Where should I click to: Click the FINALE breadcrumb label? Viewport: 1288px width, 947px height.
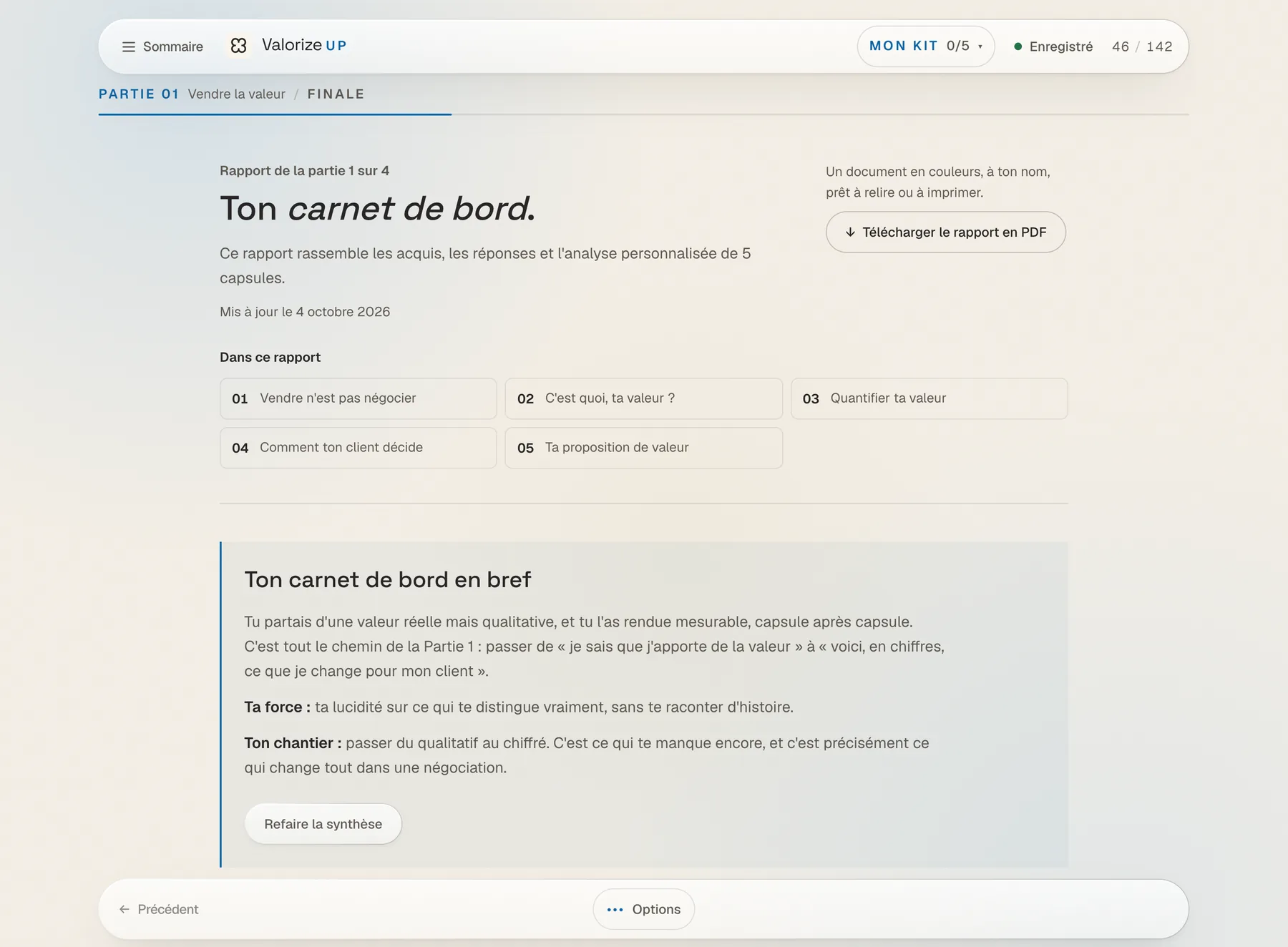tap(336, 94)
